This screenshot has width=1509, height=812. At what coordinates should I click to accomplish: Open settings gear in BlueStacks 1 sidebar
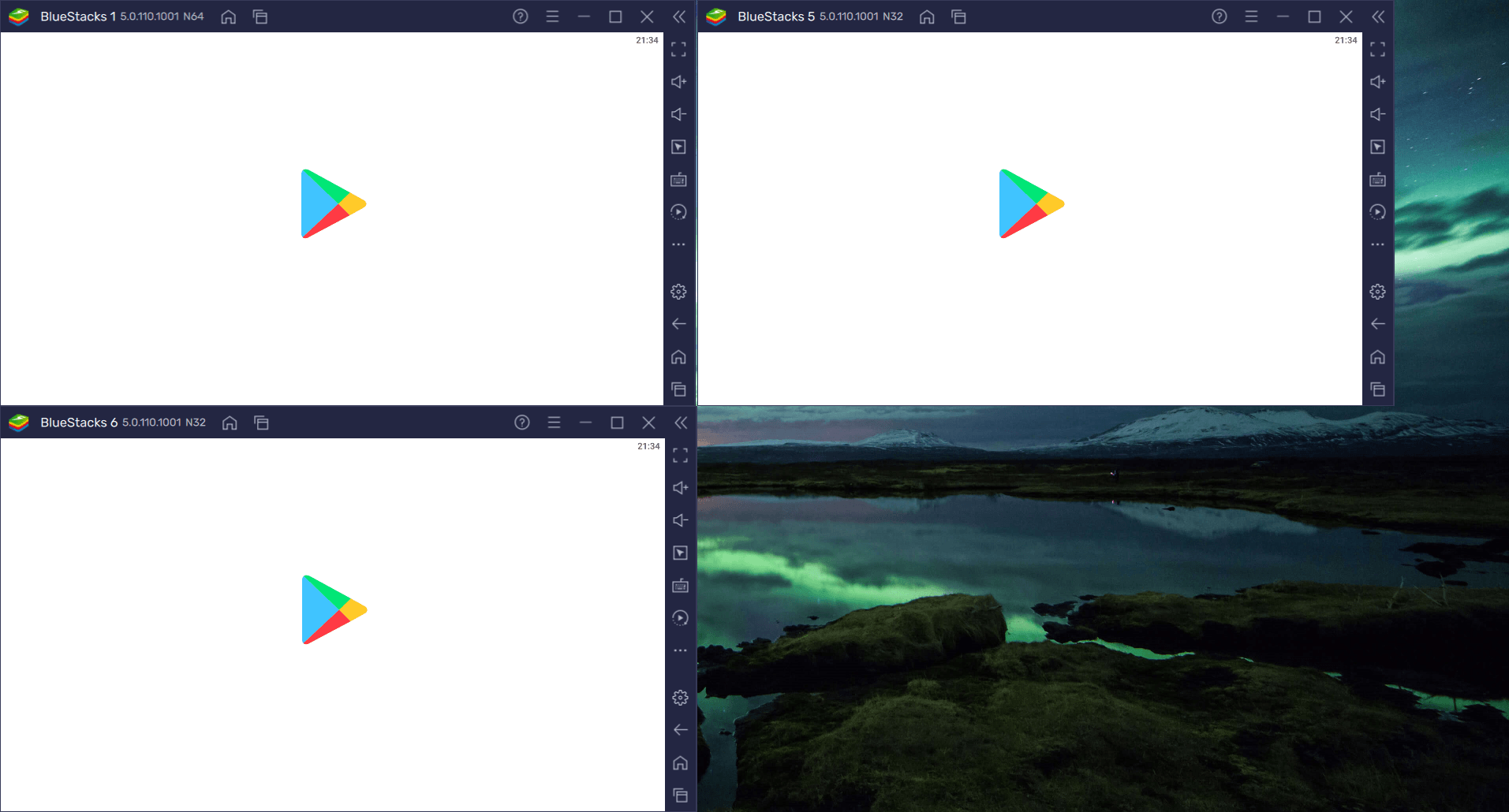[x=678, y=292]
